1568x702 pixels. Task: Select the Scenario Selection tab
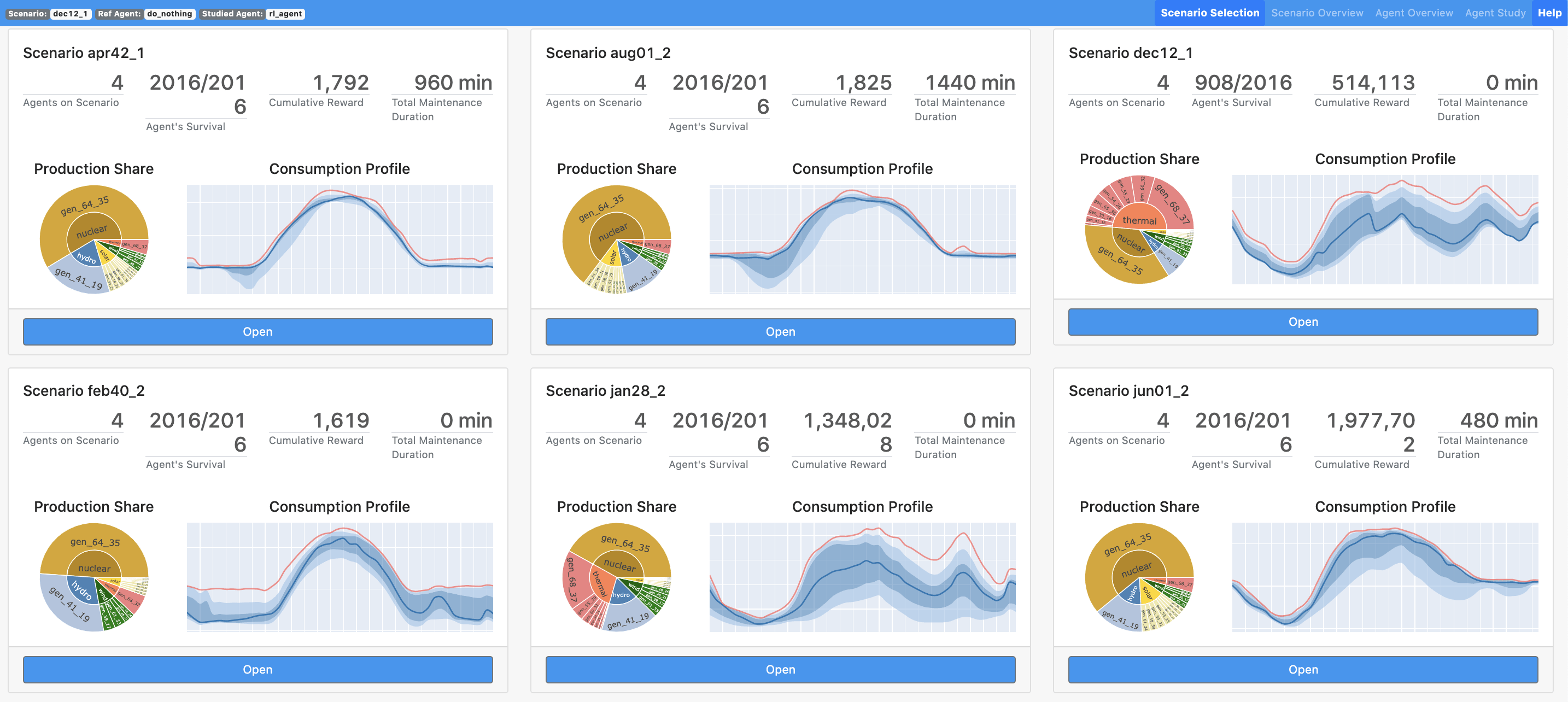coord(1210,13)
